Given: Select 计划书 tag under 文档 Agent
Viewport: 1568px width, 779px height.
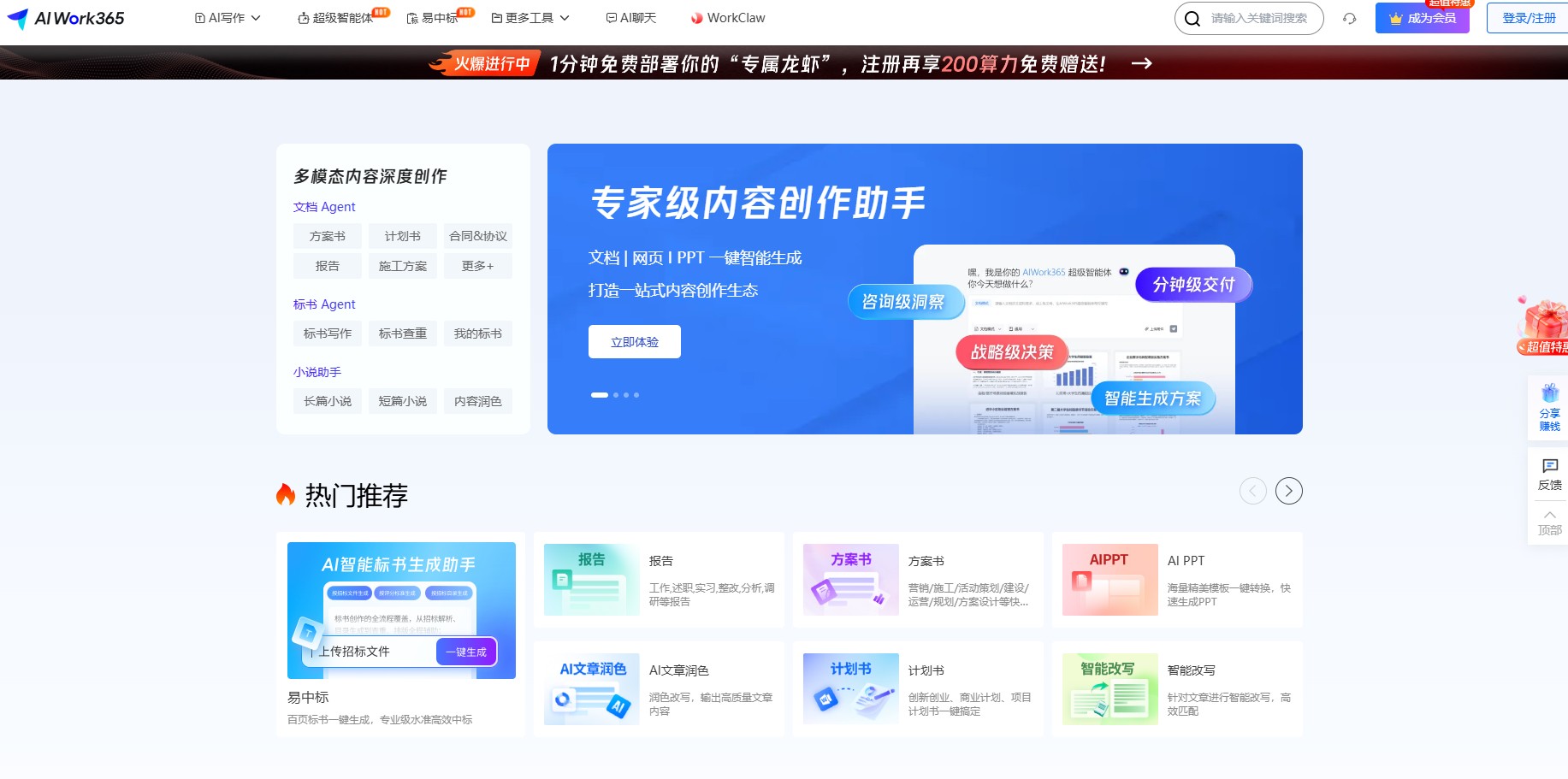Looking at the screenshot, I should pos(403,236).
